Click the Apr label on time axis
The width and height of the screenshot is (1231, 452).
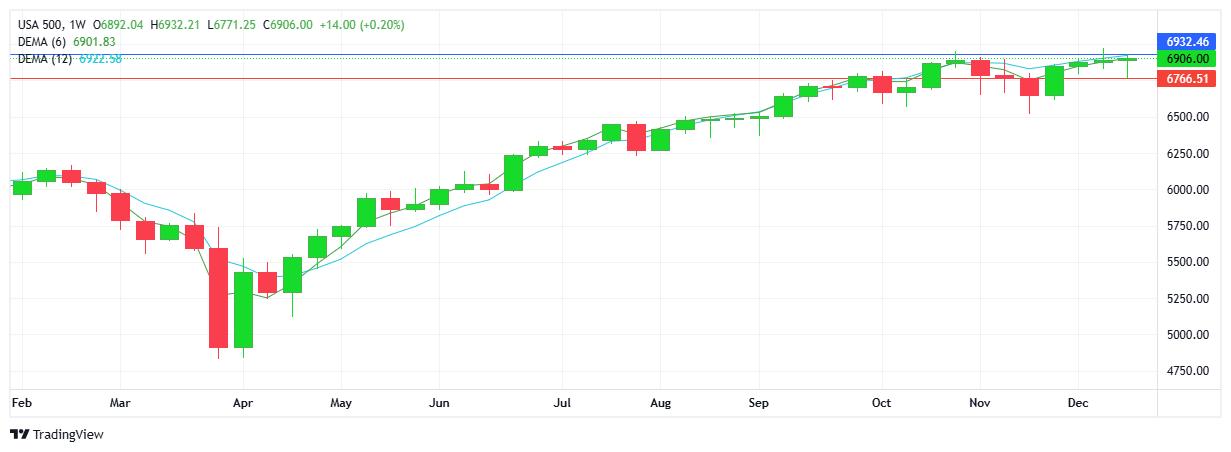pyautogui.click(x=242, y=403)
